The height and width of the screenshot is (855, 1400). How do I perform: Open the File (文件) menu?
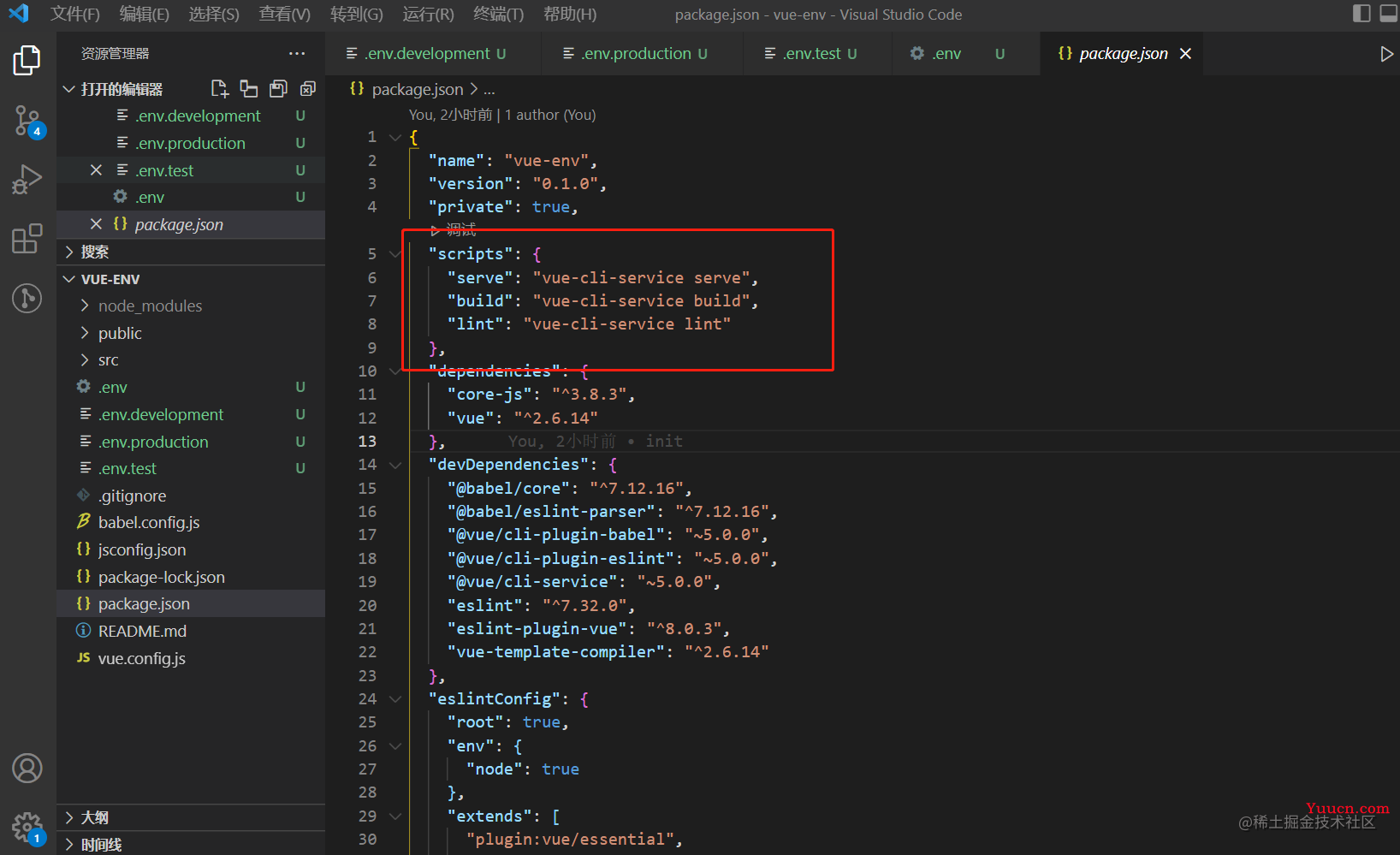click(x=75, y=14)
